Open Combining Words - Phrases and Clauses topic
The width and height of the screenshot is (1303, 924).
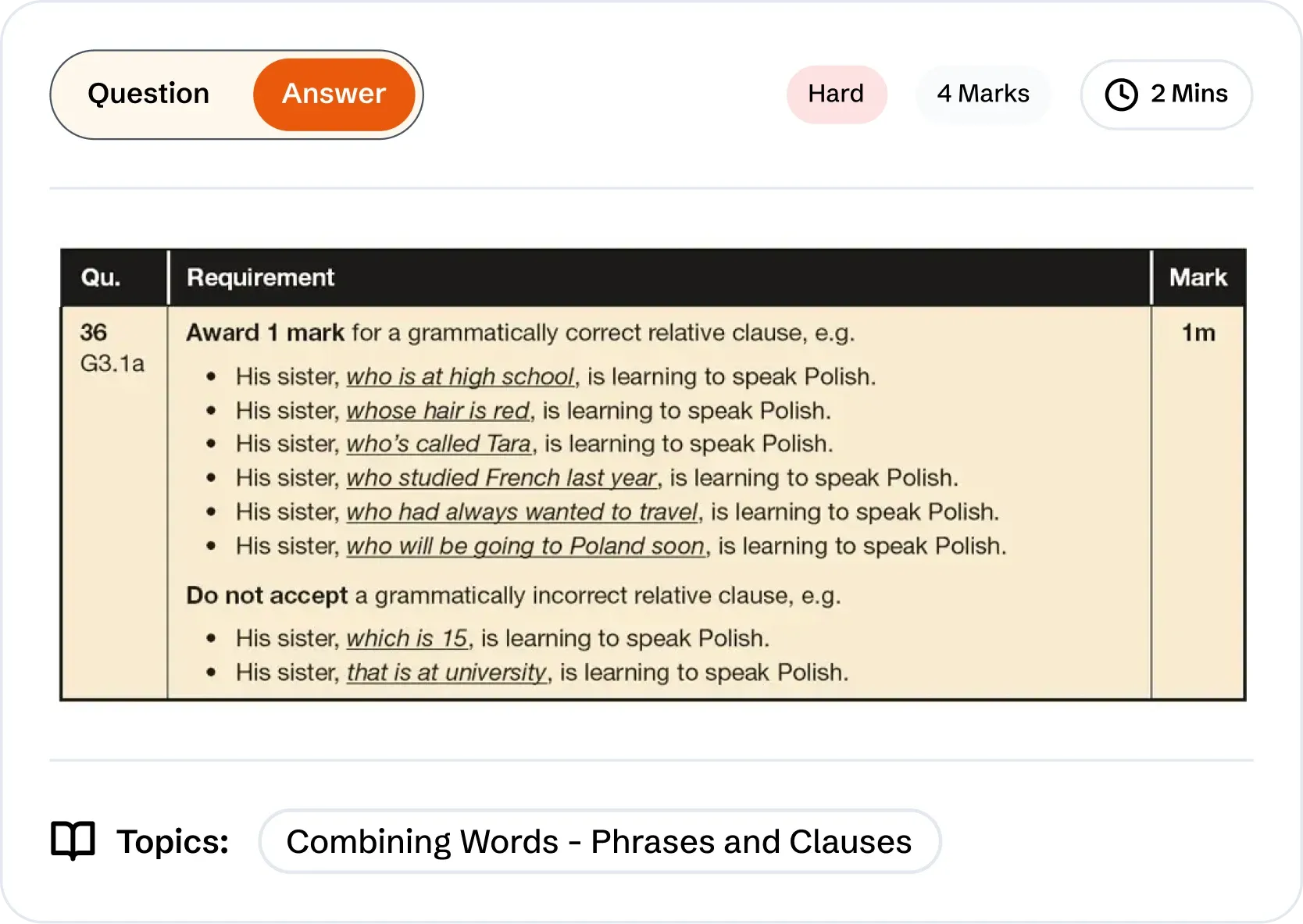[599, 841]
